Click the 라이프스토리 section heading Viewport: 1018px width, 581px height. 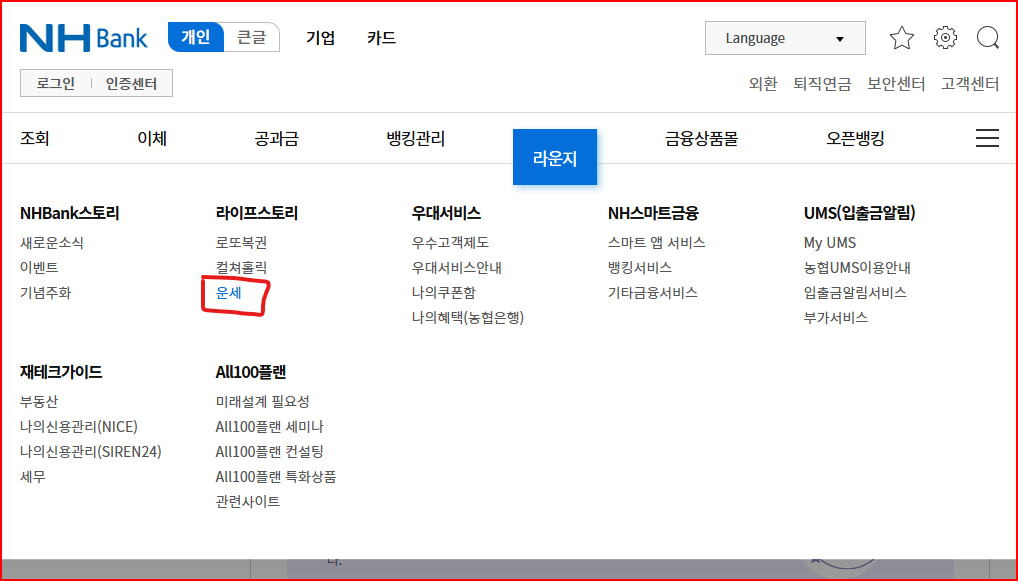point(256,213)
